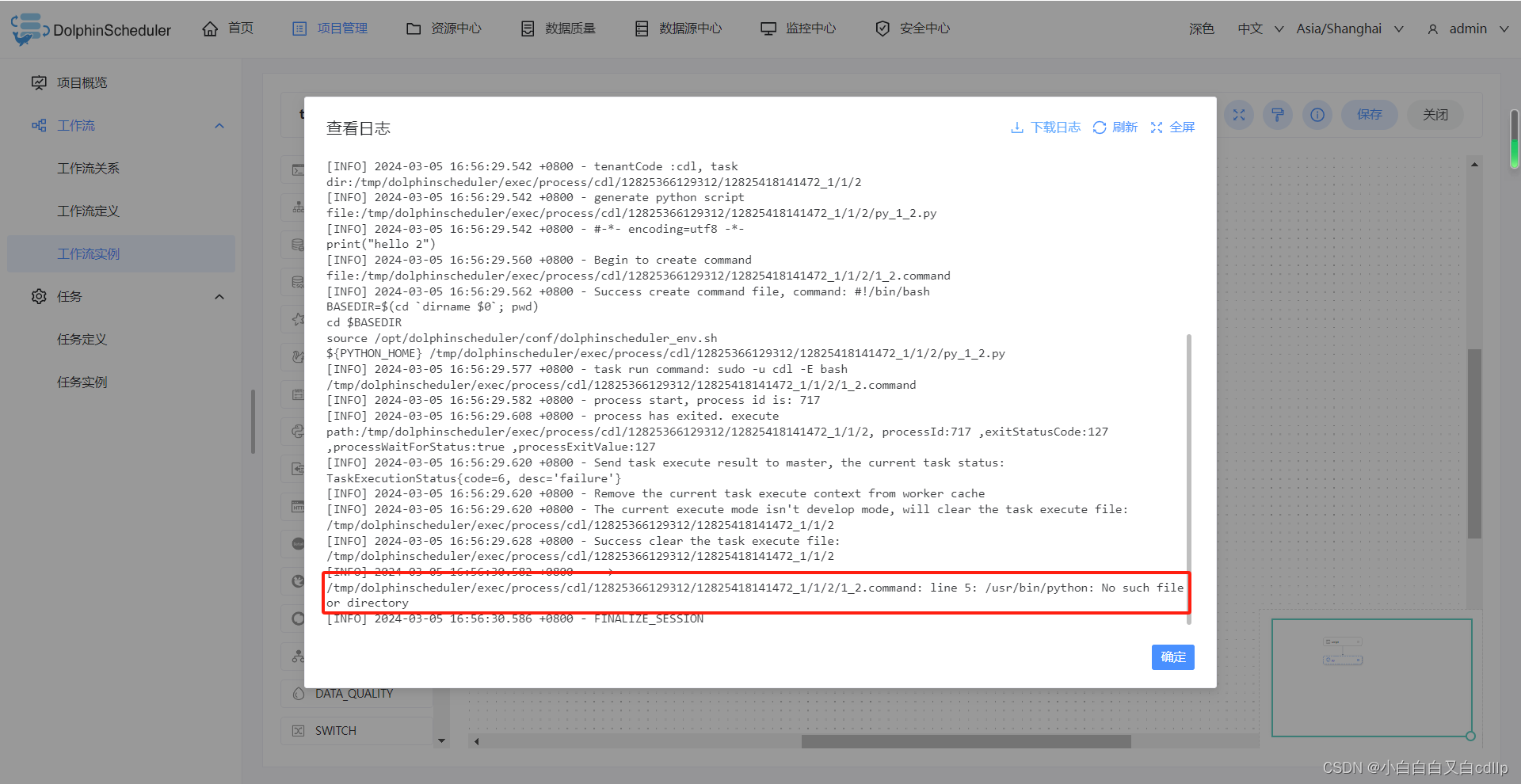Image resolution: width=1521 pixels, height=784 pixels.
Task: Click the admin user avatar icon
Action: pyautogui.click(x=1432, y=29)
